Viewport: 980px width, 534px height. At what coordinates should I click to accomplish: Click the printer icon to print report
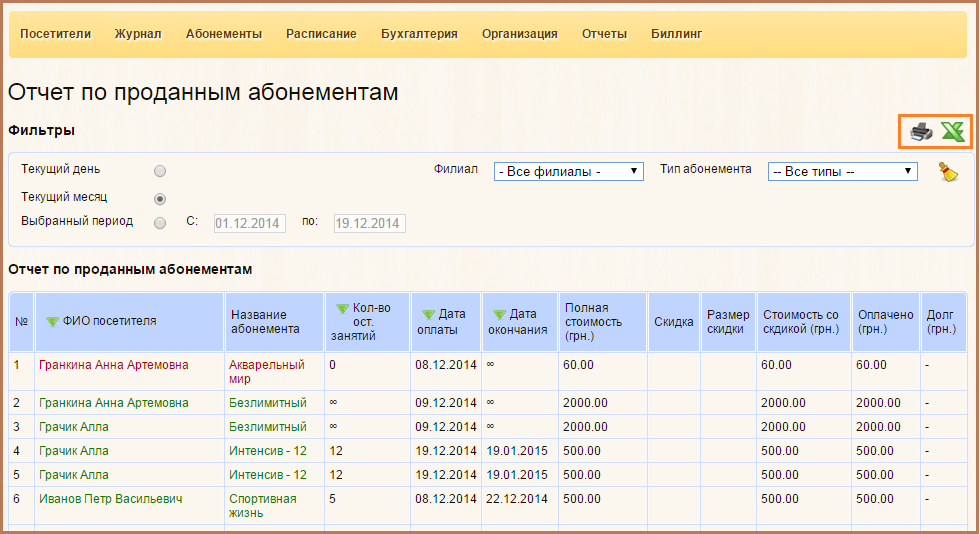[x=921, y=131]
